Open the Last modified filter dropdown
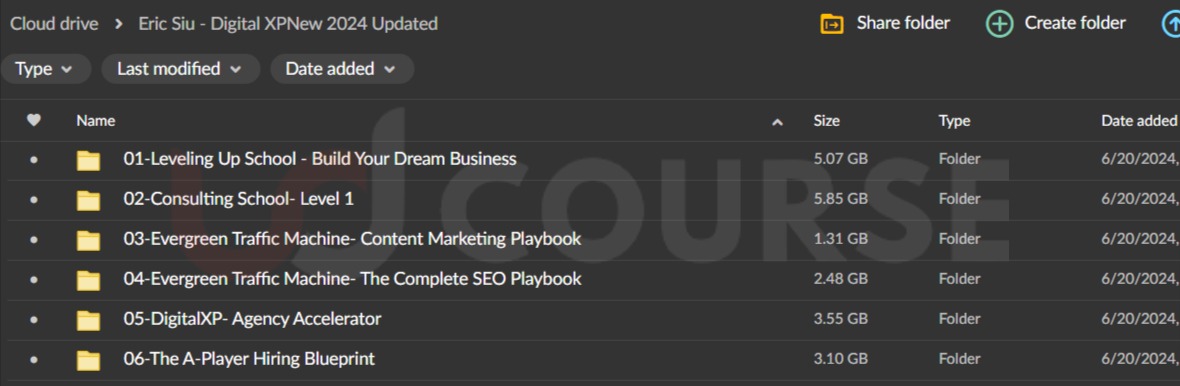Screen dimensions: 1180x386 pos(181,68)
